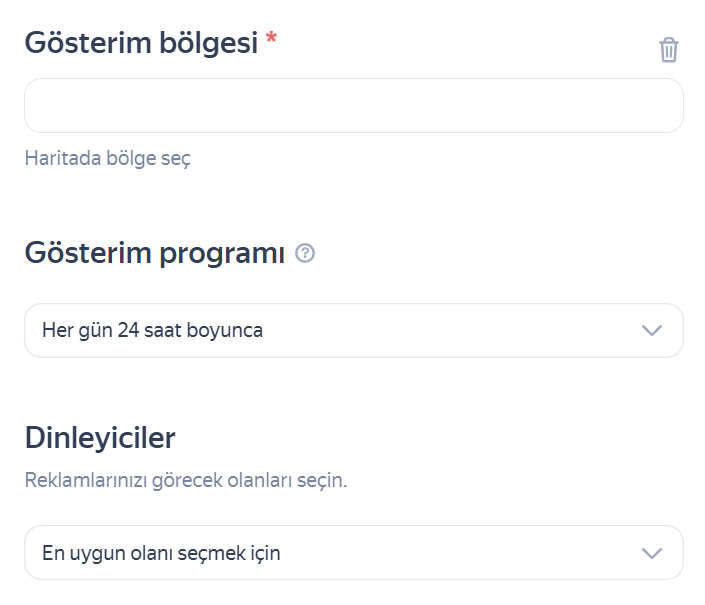
Task: Click the "Reklamlarınızı görecek olanları seçin." description
Action: [186, 481]
